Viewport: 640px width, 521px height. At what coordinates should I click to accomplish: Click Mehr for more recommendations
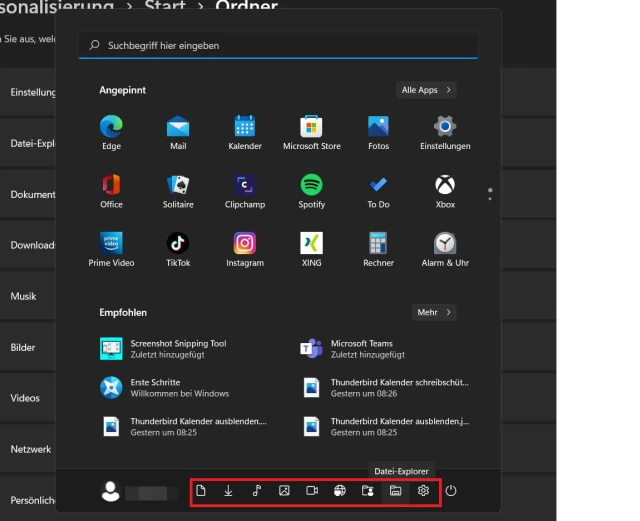434,312
